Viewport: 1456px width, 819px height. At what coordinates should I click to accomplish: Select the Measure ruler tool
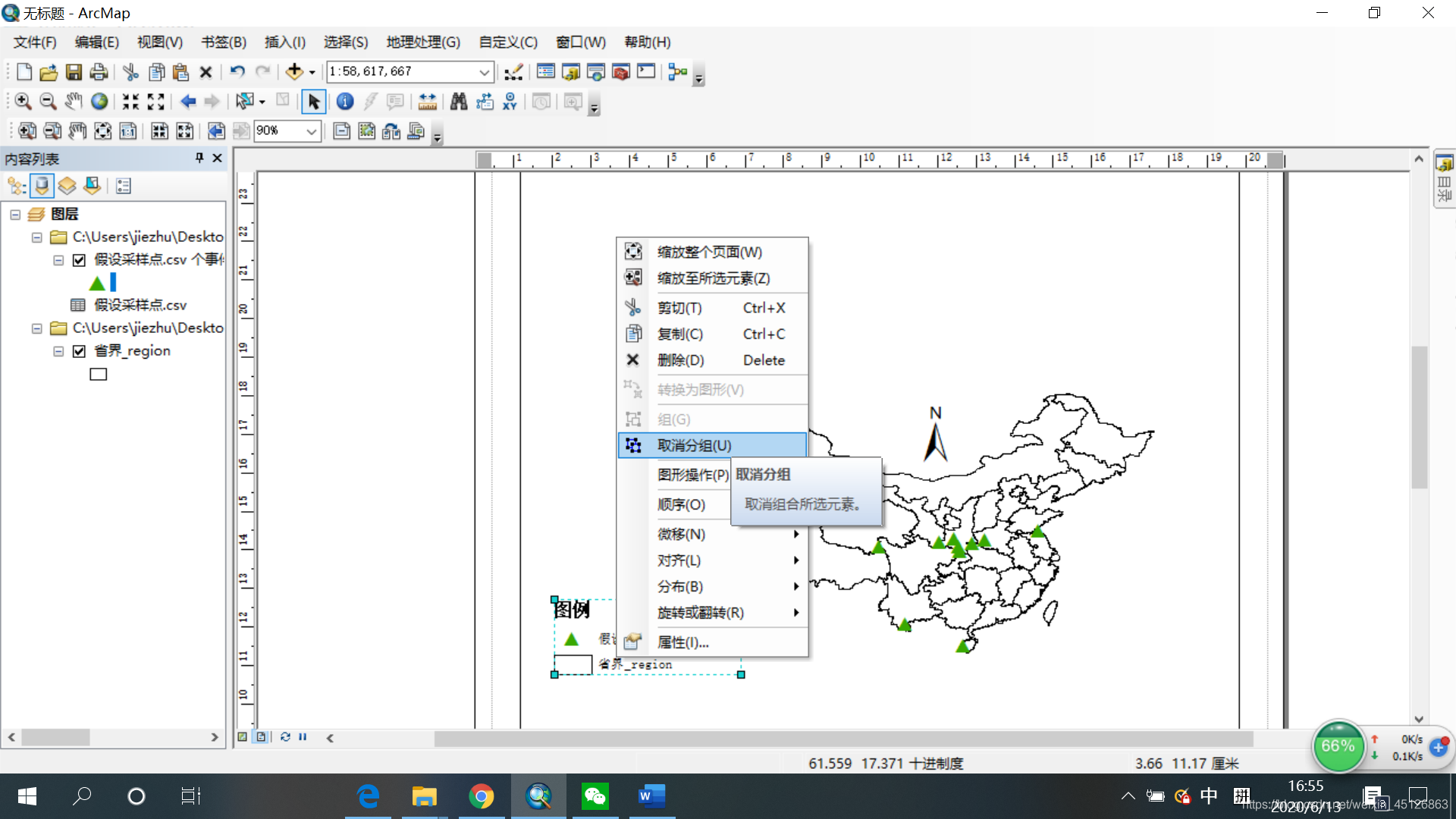coord(427,102)
